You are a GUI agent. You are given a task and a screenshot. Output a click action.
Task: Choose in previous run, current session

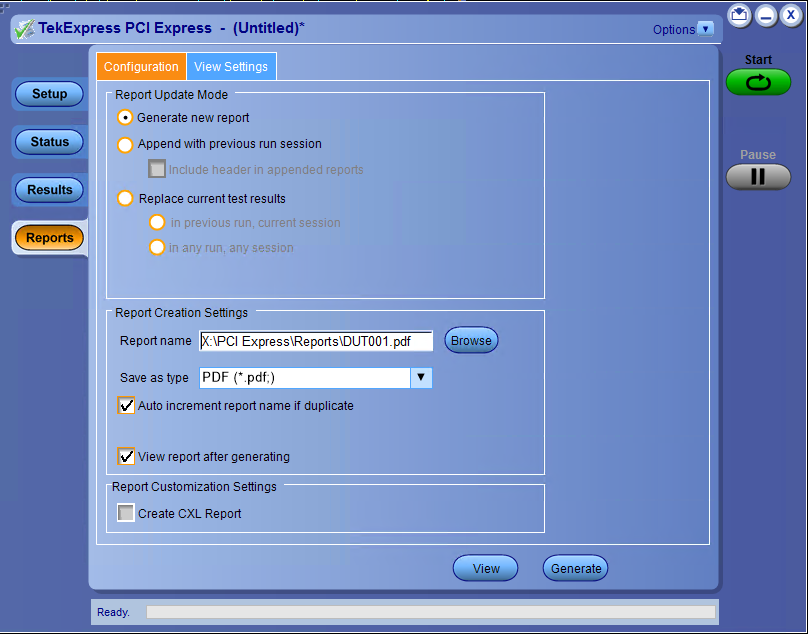157,223
